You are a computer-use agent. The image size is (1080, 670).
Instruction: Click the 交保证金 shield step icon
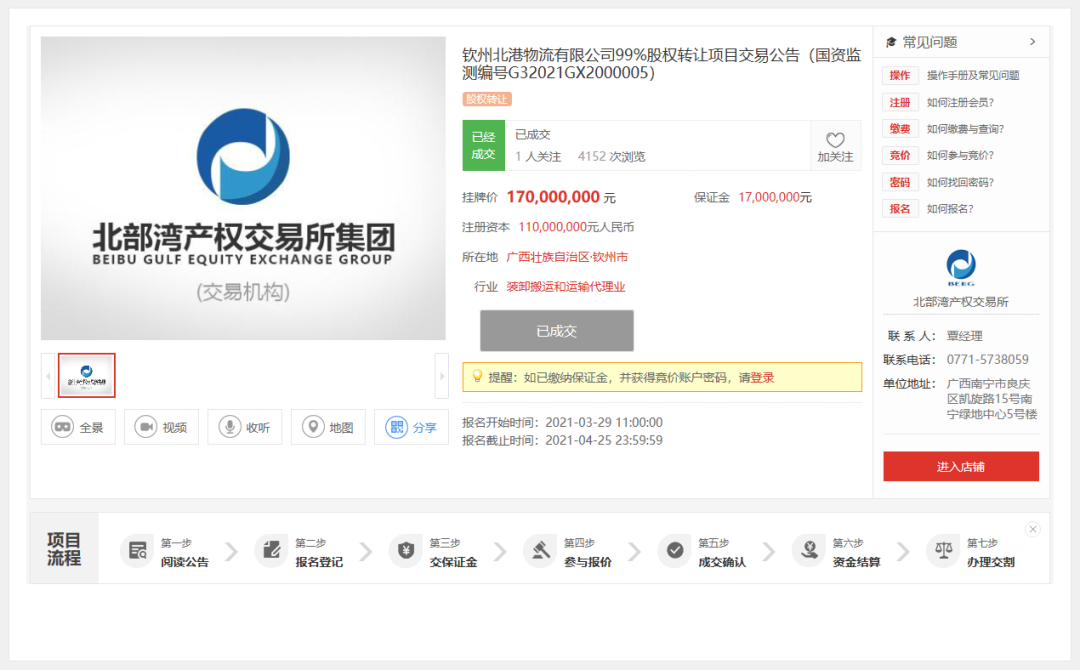tap(406, 551)
